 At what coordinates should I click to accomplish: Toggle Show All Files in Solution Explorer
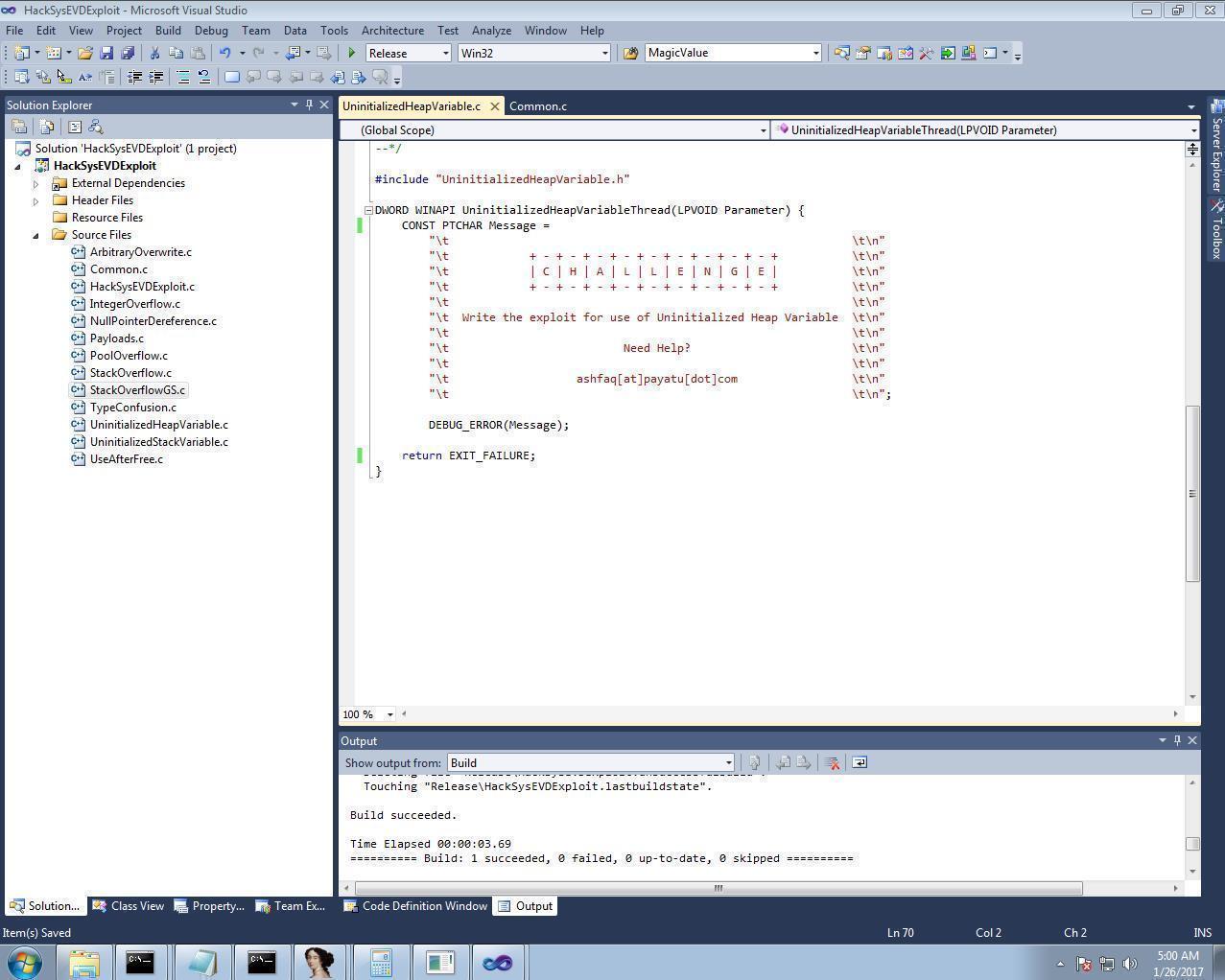pyautogui.click(x=46, y=127)
